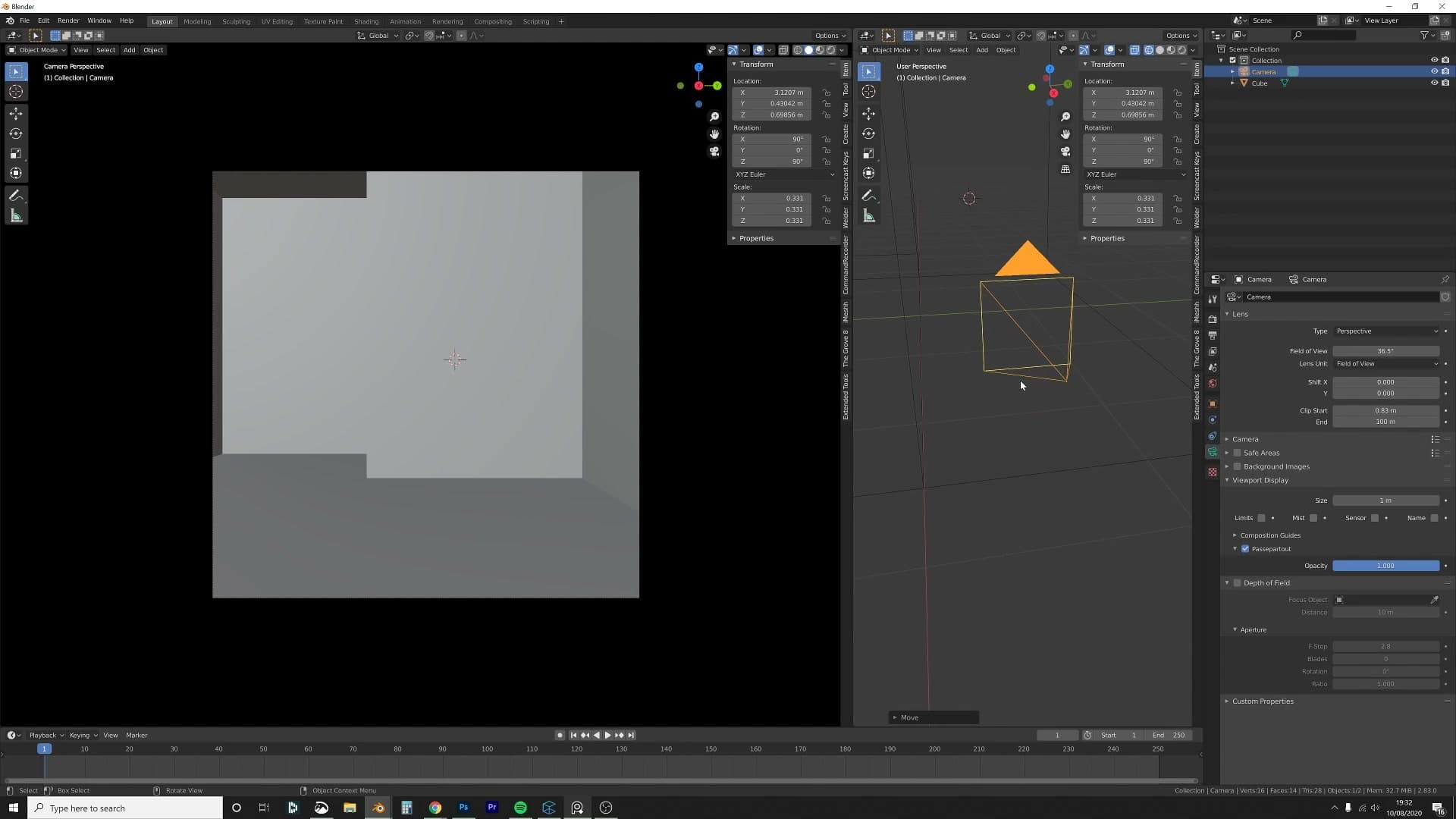Hide Collection in outliner viewport
The height and width of the screenshot is (819, 1456).
click(x=1434, y=60)
